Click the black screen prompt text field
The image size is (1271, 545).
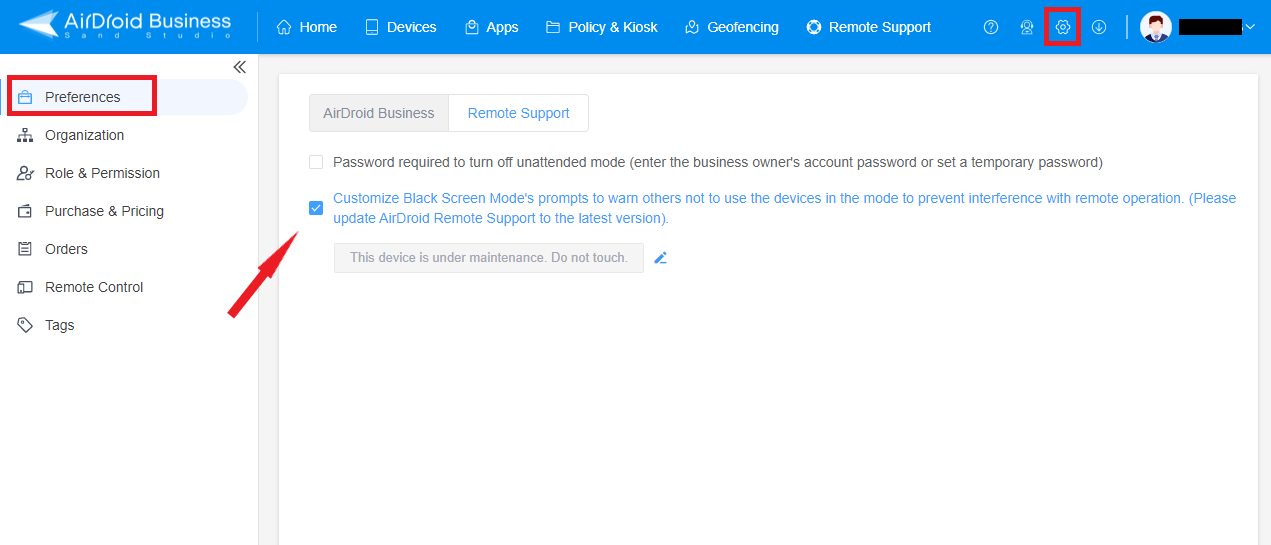pos(489,258)
